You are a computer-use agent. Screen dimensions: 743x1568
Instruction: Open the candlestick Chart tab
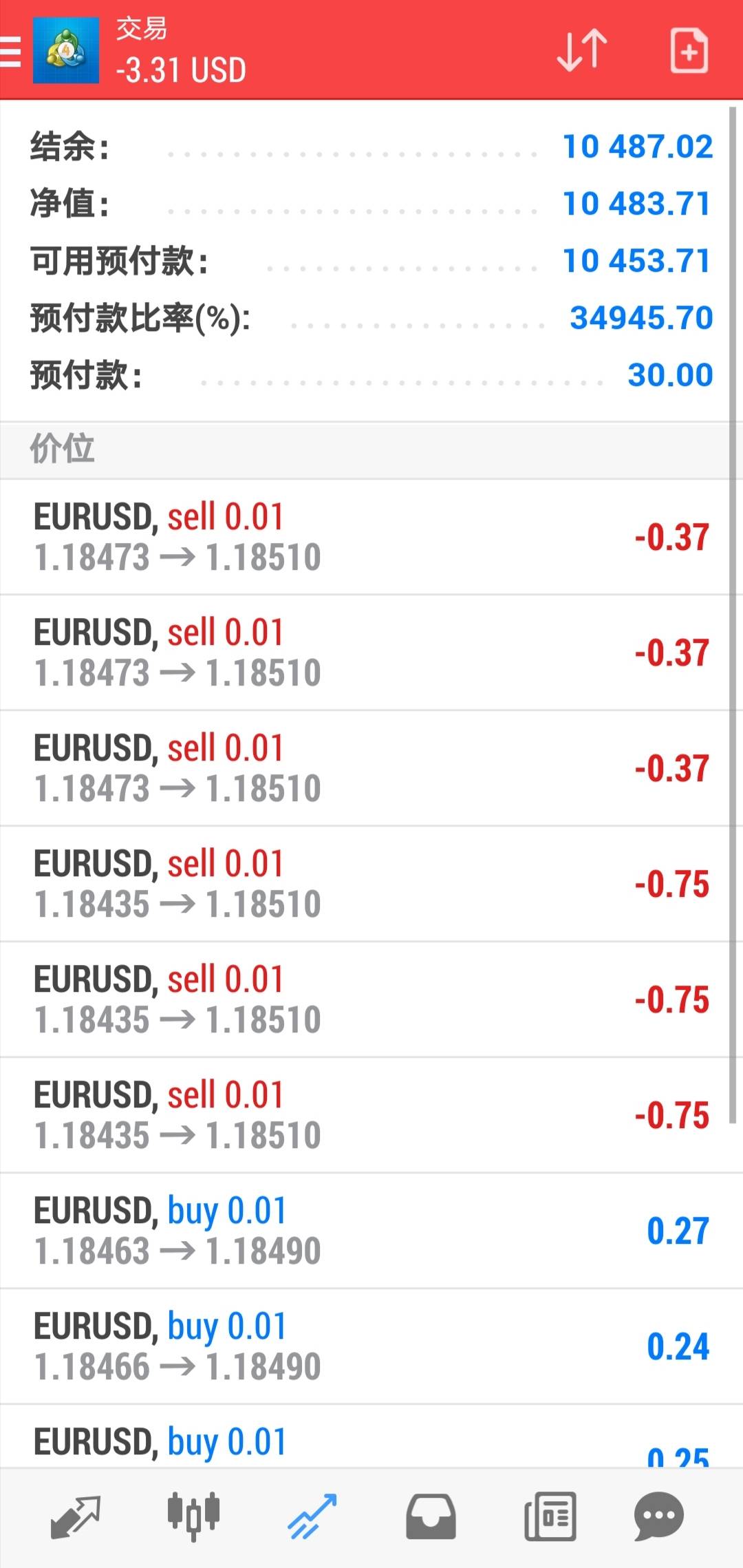click(193, 1518)
